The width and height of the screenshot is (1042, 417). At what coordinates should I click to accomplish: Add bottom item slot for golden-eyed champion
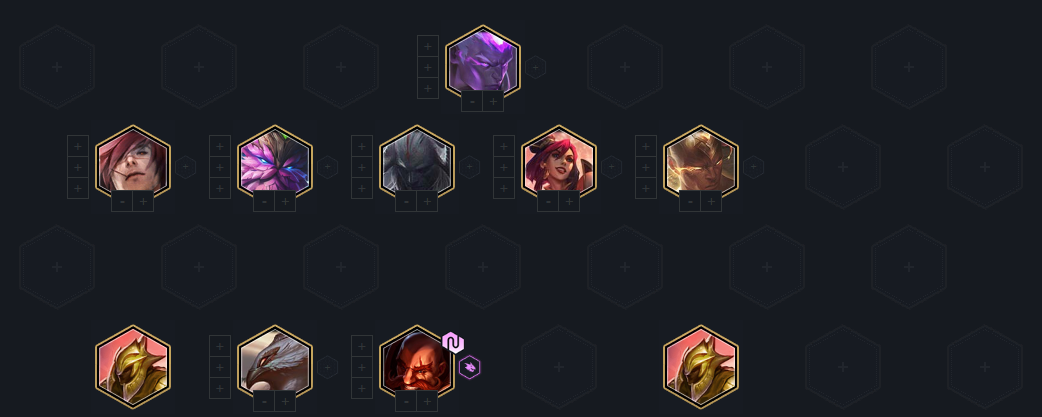[646, 189]
